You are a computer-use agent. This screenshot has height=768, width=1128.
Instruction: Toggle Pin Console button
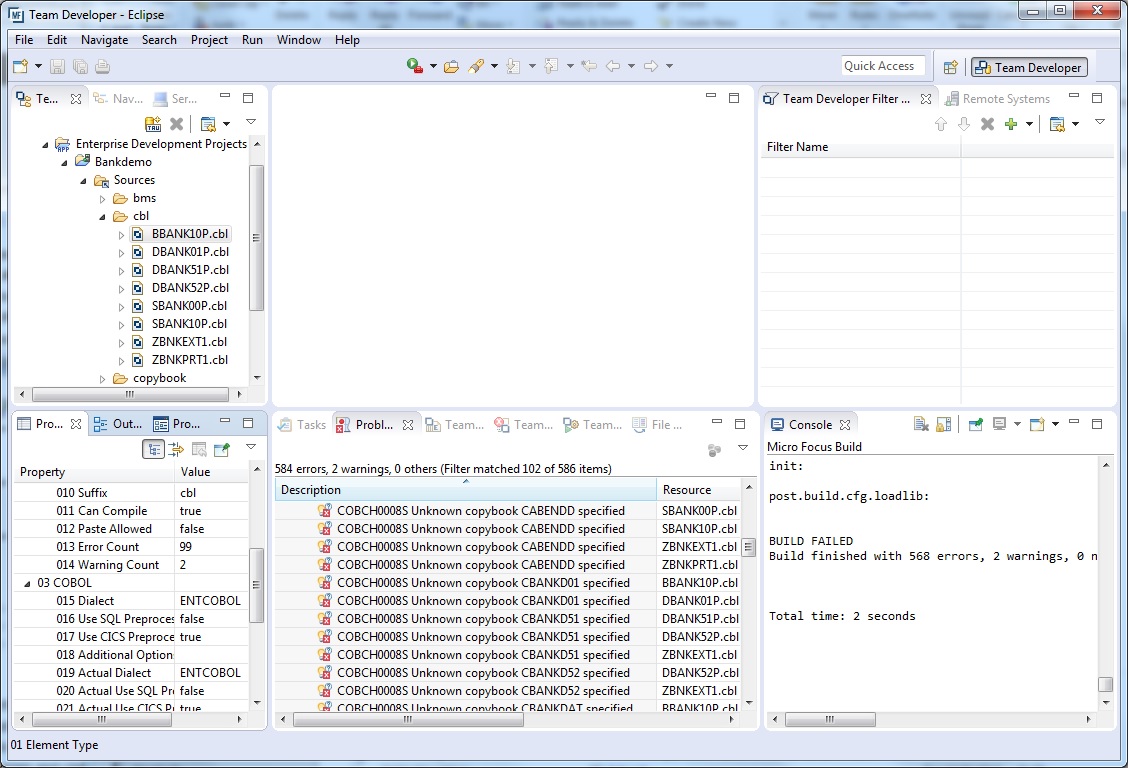(x=975, y=424)
